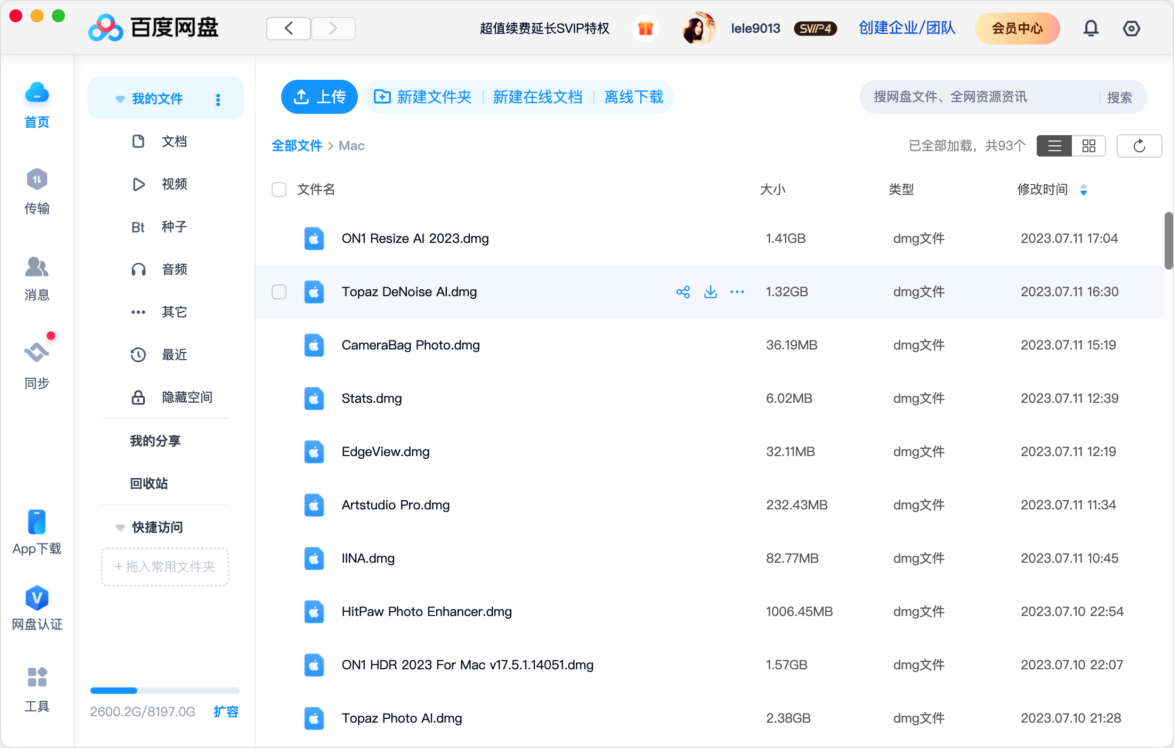Click the 上传 upload button
The image size is (1174, 748).
coord(320,97)
